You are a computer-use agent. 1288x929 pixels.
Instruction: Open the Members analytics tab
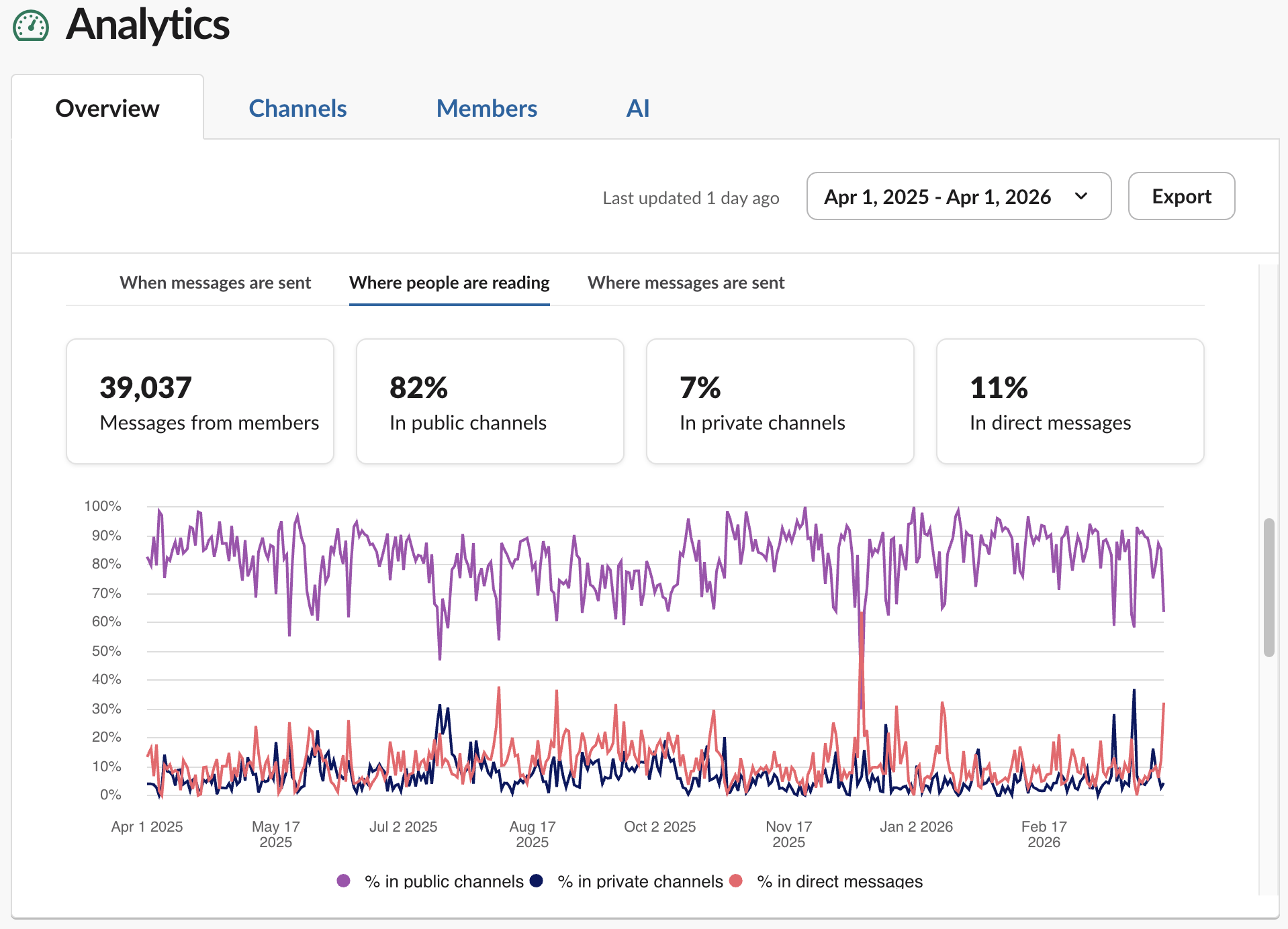point(486,107)
